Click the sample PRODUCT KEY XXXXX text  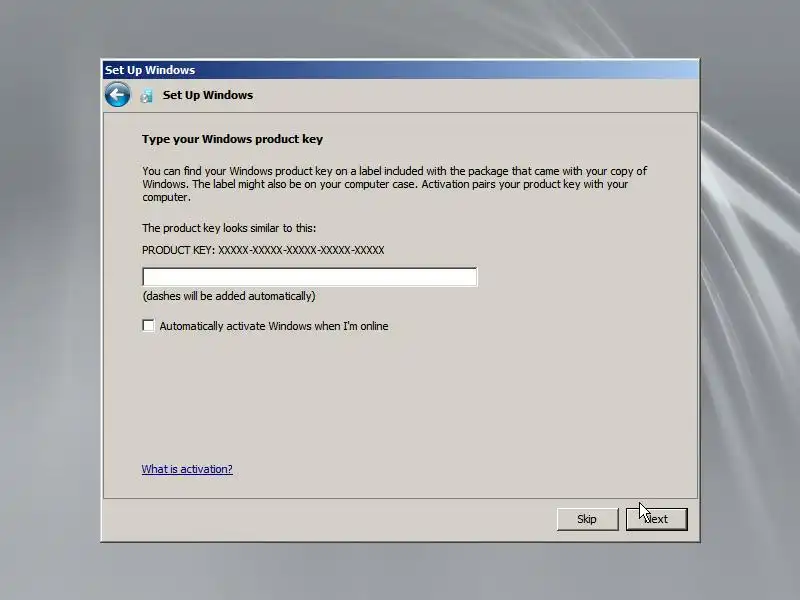[263, 250]
